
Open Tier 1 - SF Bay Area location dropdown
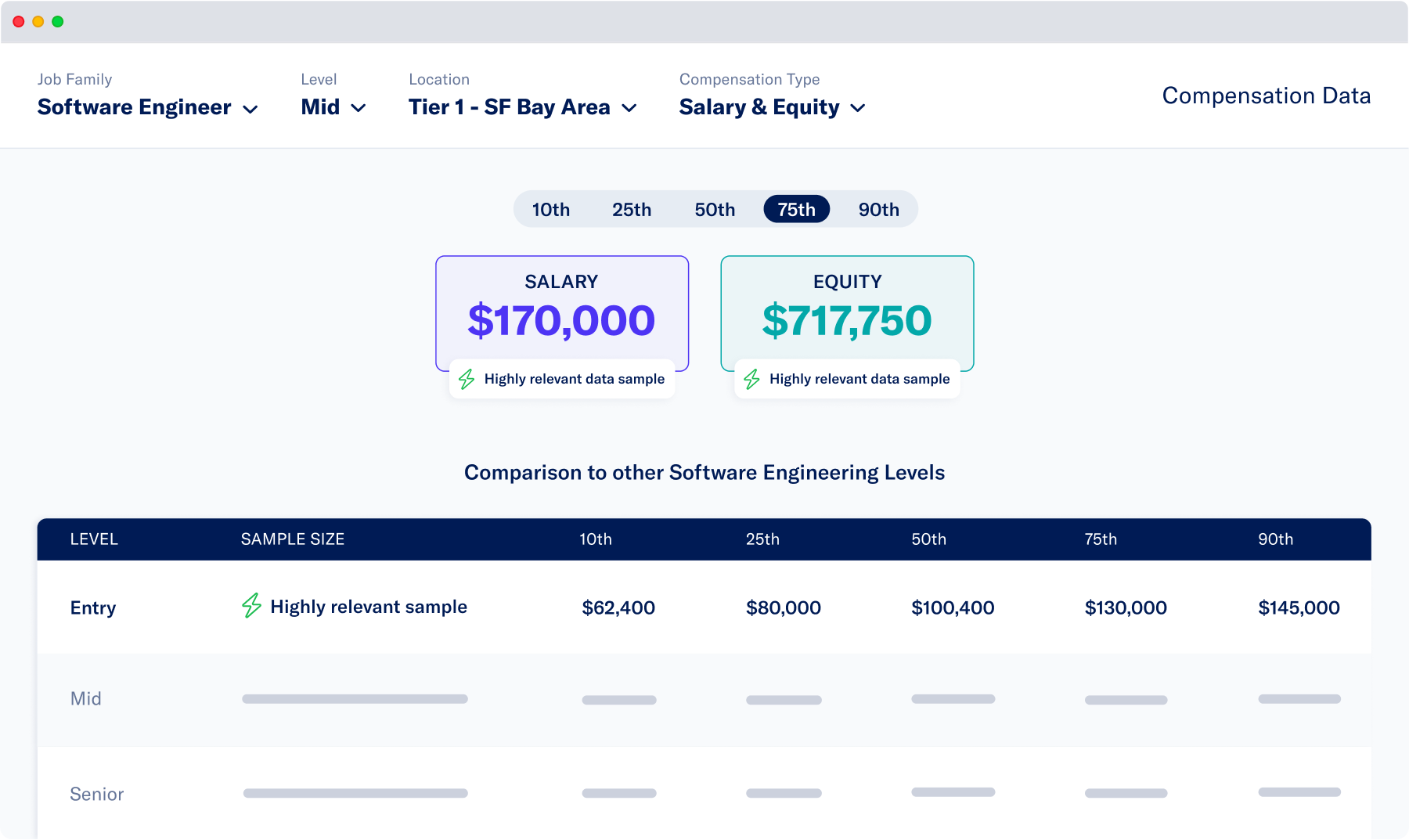[523, 107]
